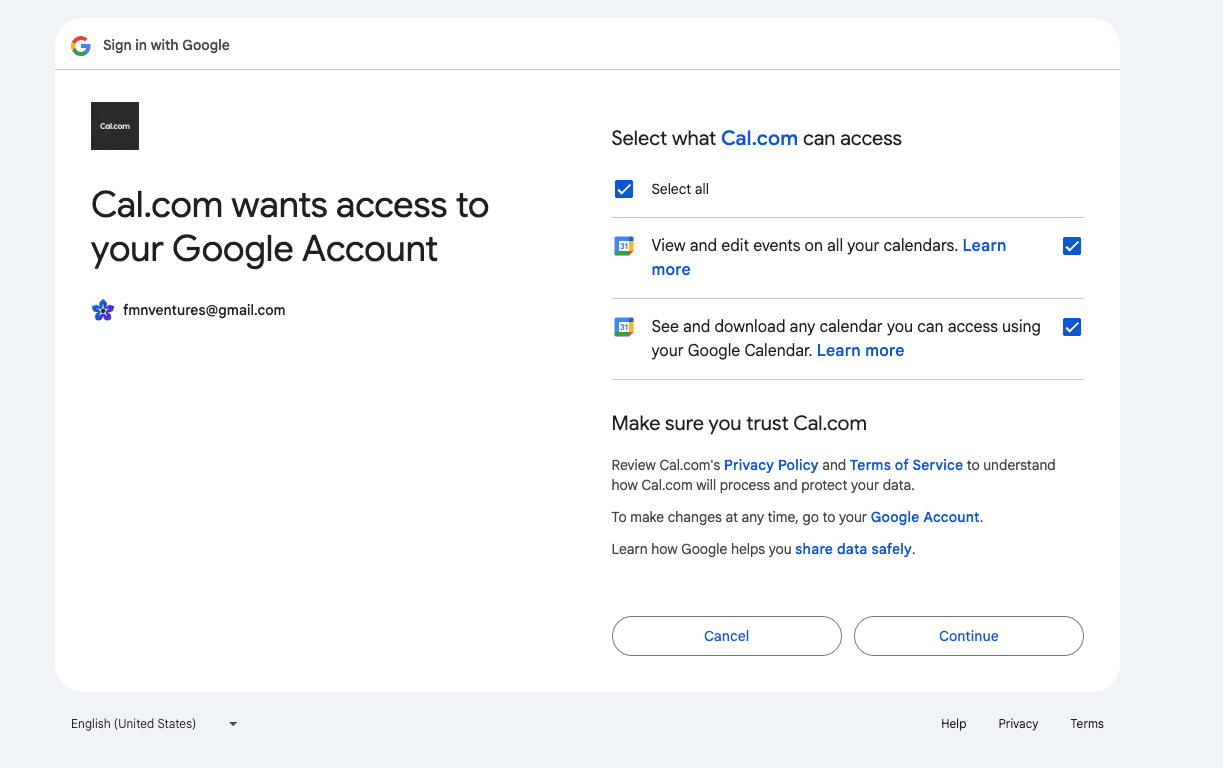Click Help in the footer
This screenshot has width=1223, height=768.
point(953,723)
